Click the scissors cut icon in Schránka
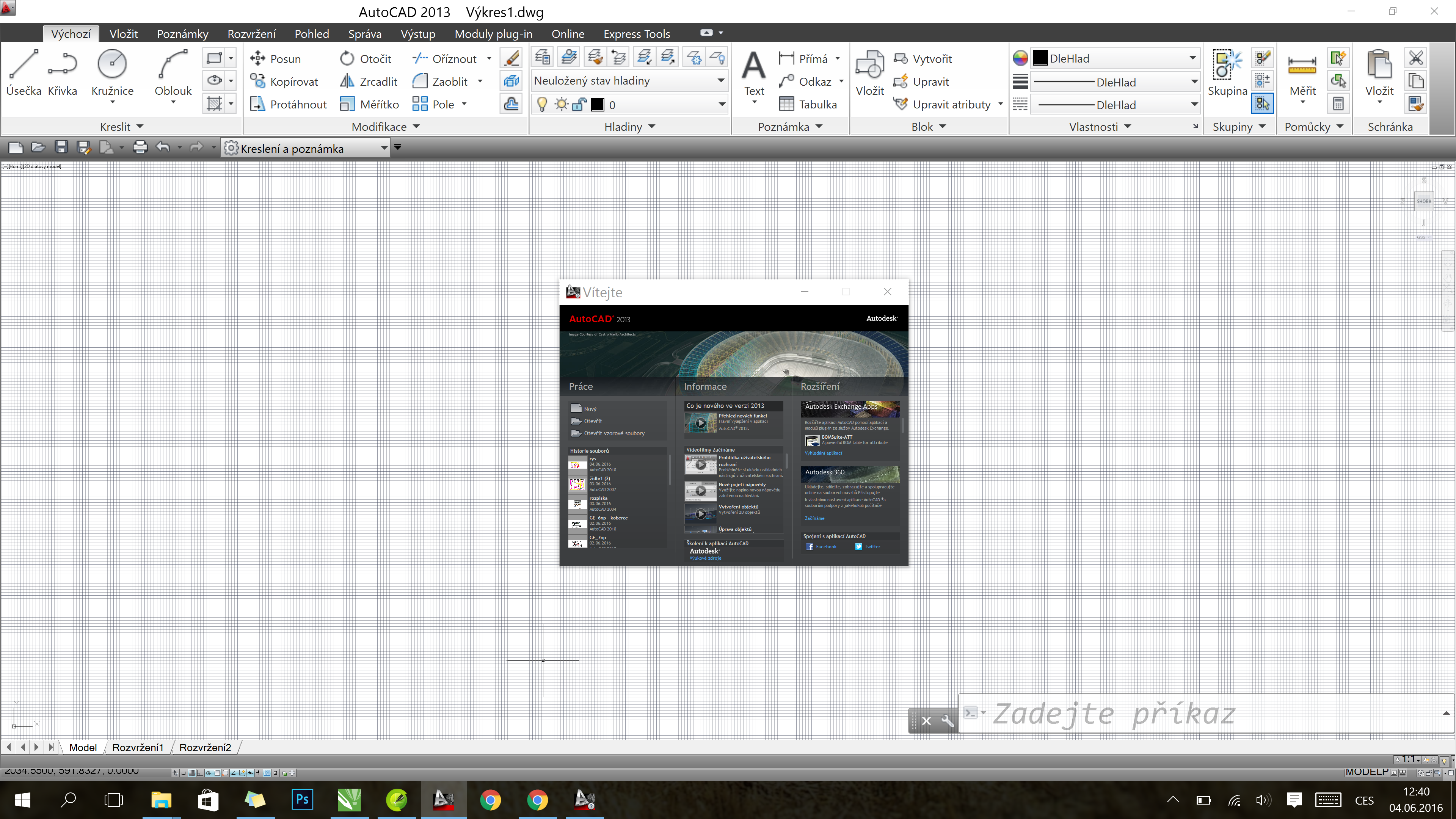1456x819 pixels. point(1416,58)
